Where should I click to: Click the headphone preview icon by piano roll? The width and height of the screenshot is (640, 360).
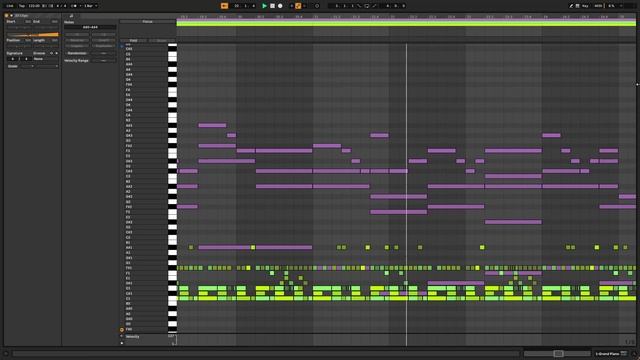pos(122,46)
